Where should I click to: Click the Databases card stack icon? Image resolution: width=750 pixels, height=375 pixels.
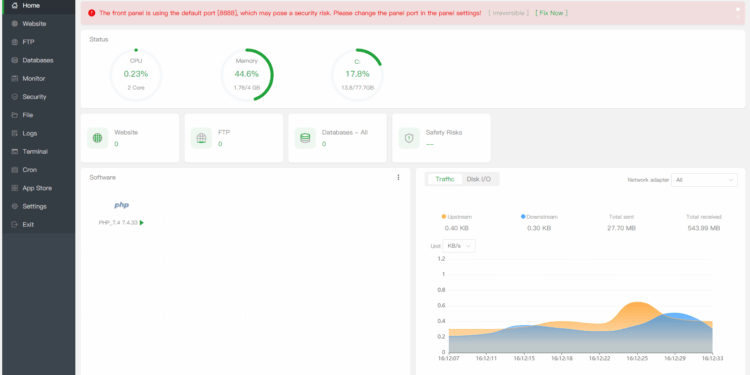305,138
